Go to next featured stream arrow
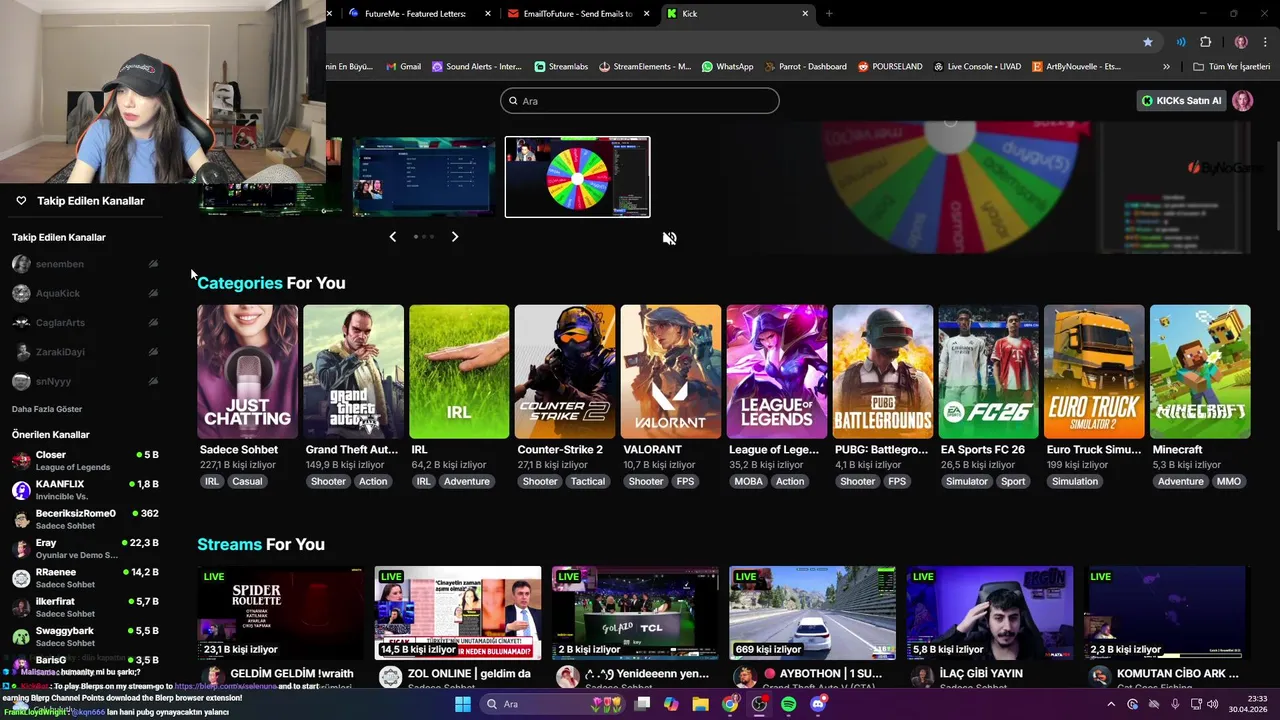This screenshot has height=720, width=1280. point(455,237)
